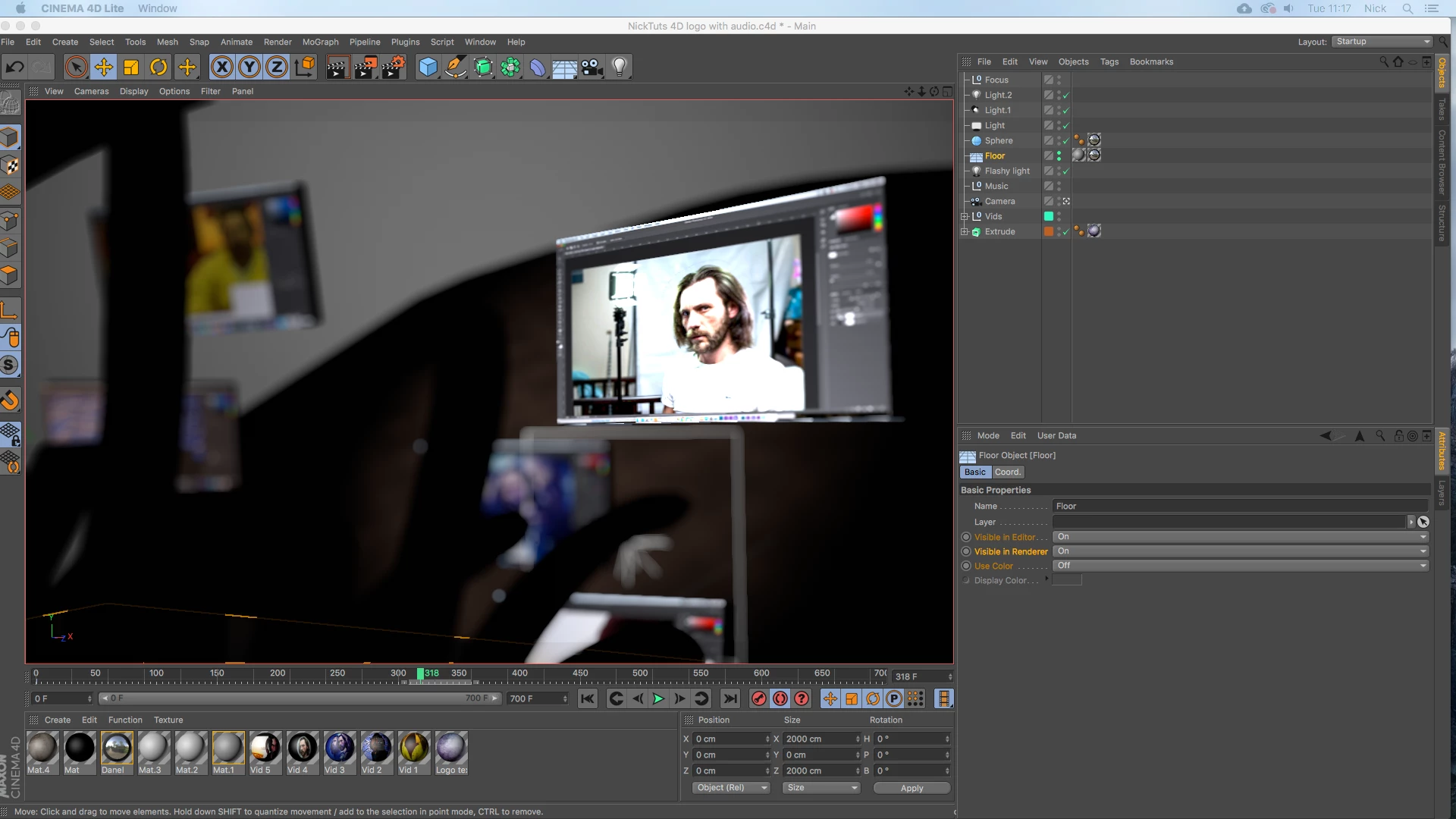Screen dimensions: 1456x819
Task: Select the Scale tool
Action: [x=131, y=67]
